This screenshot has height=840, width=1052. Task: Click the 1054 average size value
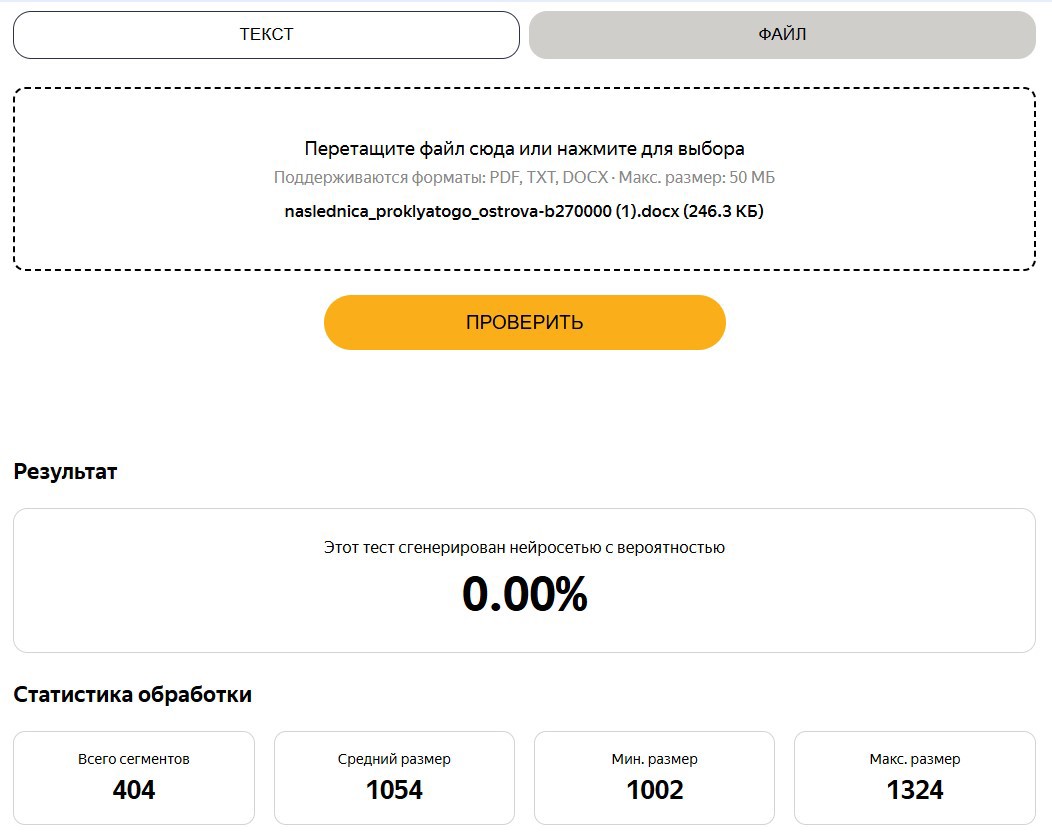[394, 790]
